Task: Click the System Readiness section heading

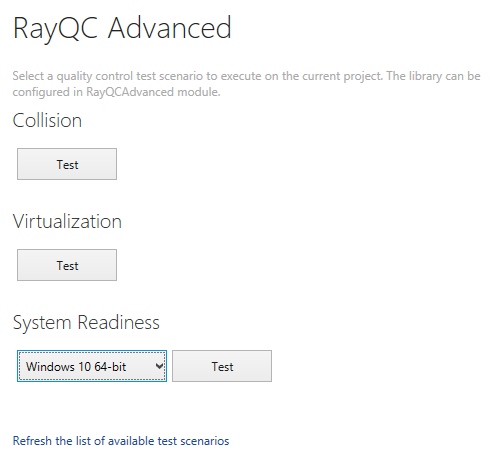Action: pos(86,323)
